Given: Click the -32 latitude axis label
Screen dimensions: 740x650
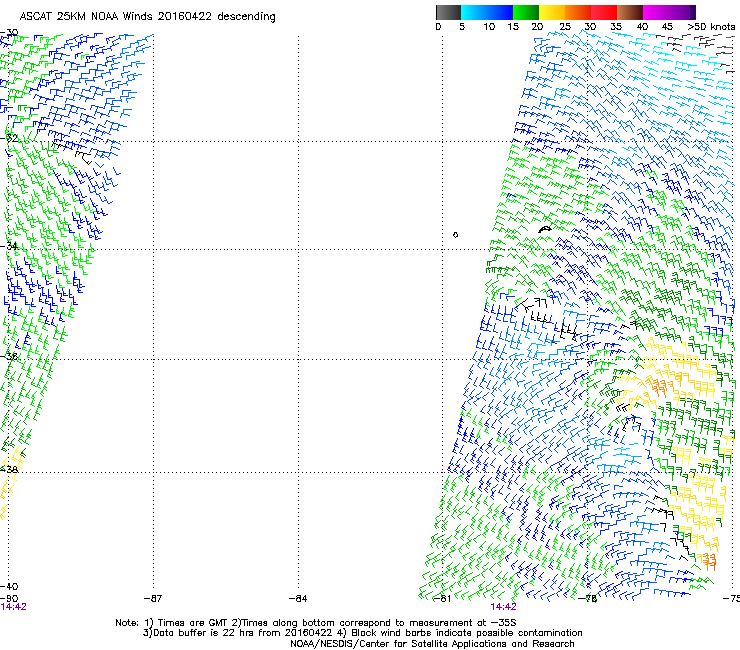Looking at the screenshot, I should (9, 138).
